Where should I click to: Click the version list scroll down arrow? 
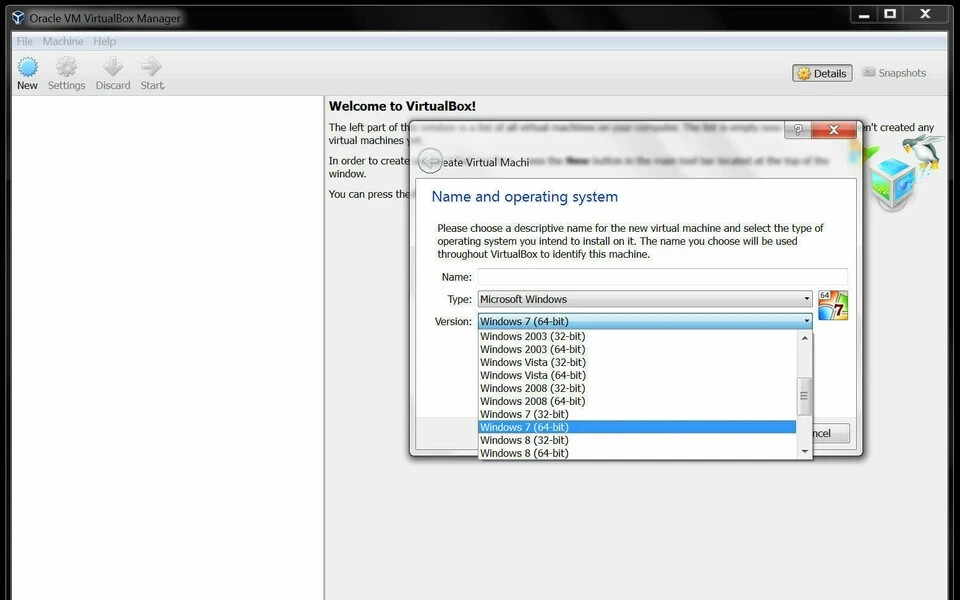coord(804,452)
